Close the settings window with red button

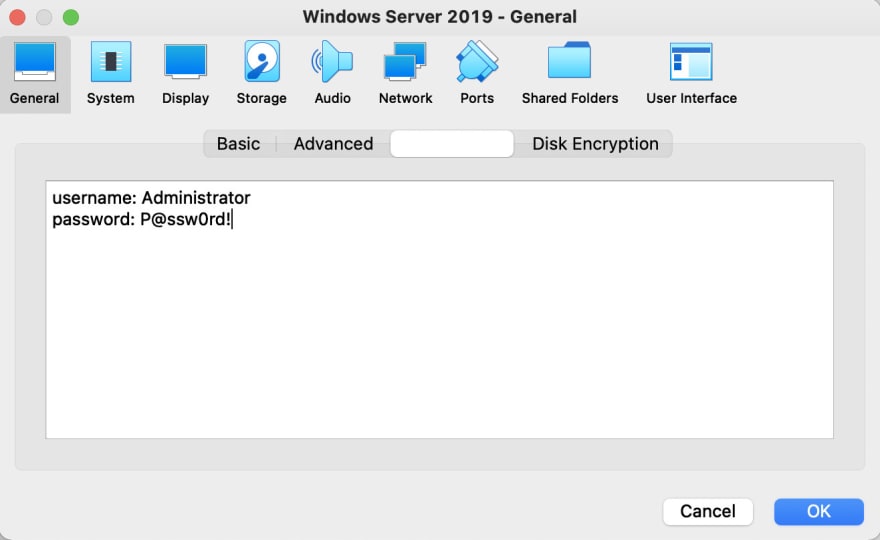[17, 17]
